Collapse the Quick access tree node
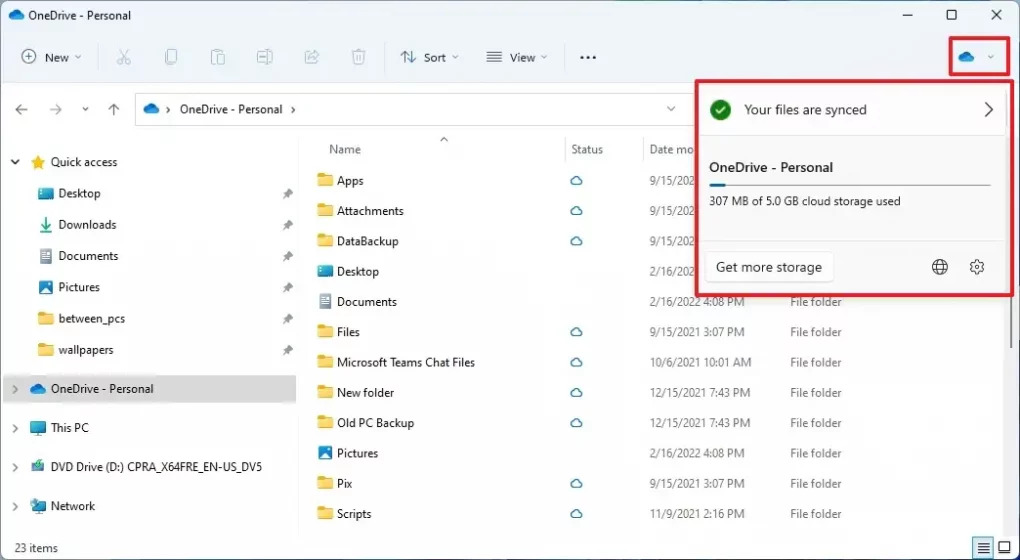This screenshot has width=1020, height=560. click(16, 162)
